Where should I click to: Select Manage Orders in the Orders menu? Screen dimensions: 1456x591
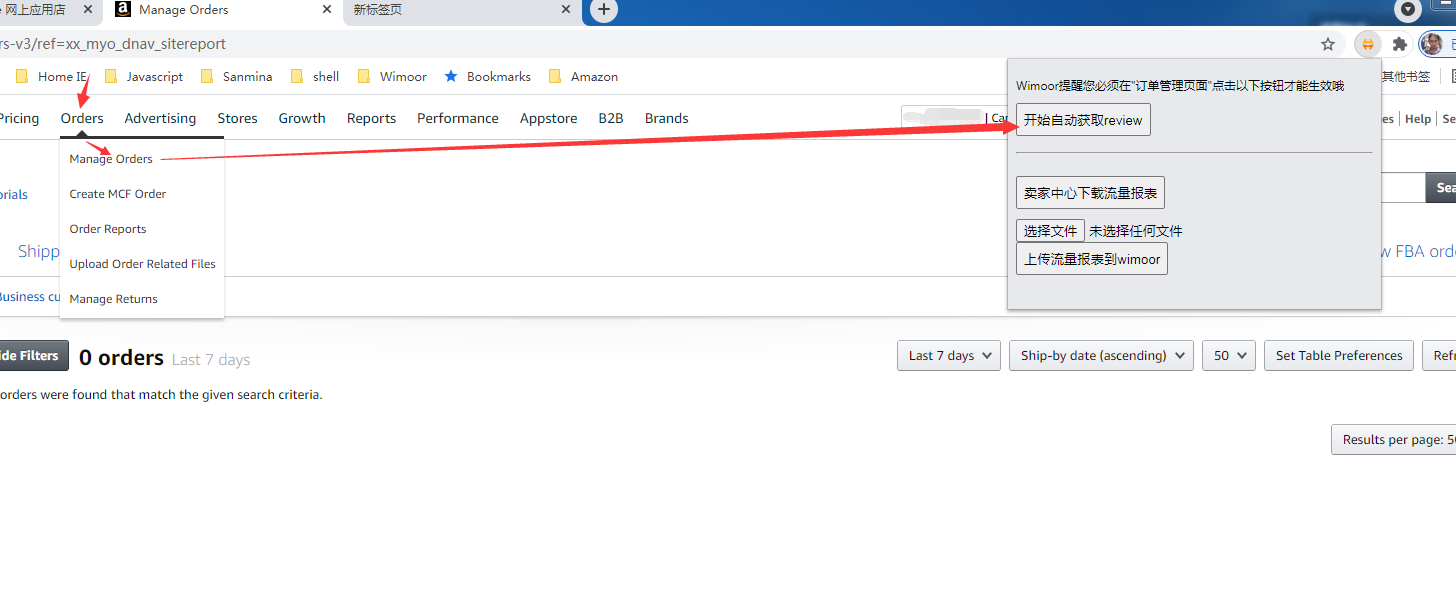[x=111, y=159]
